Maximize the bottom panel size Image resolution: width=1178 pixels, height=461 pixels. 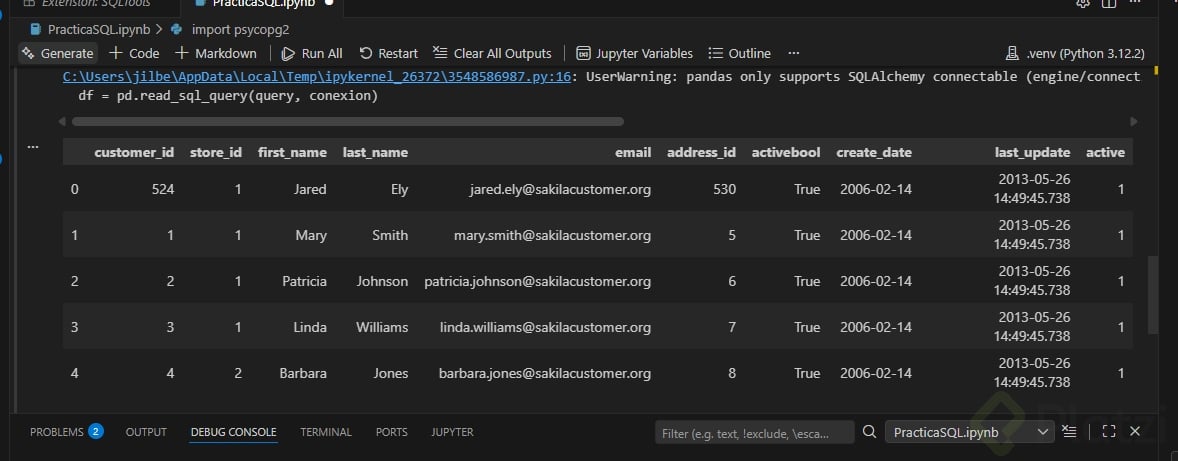(1108, 432)
